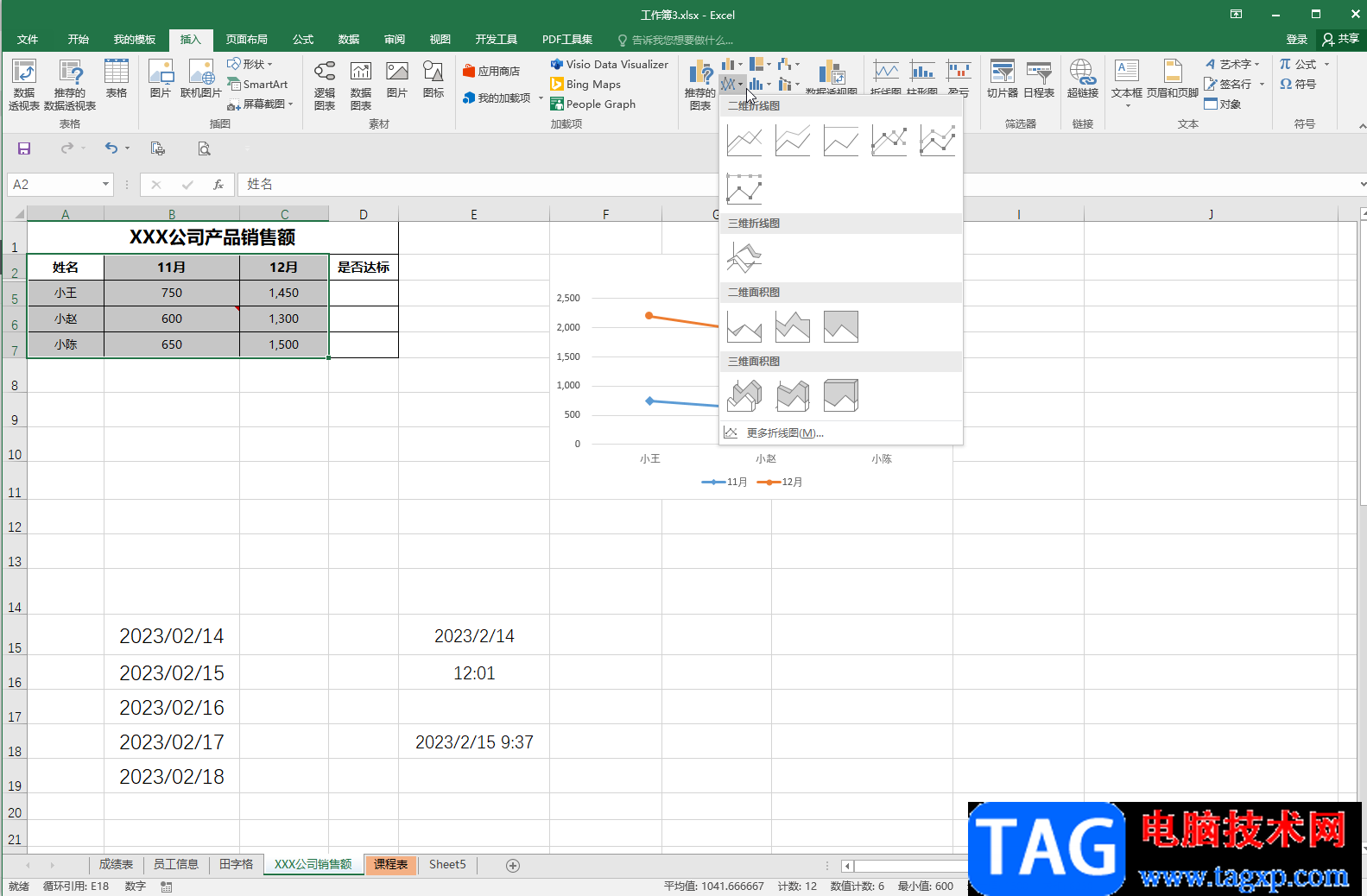The height and width of the screenshot is (896, 1367).
Task: Launch Bing Maps add-in
Action: pos(585,84)
